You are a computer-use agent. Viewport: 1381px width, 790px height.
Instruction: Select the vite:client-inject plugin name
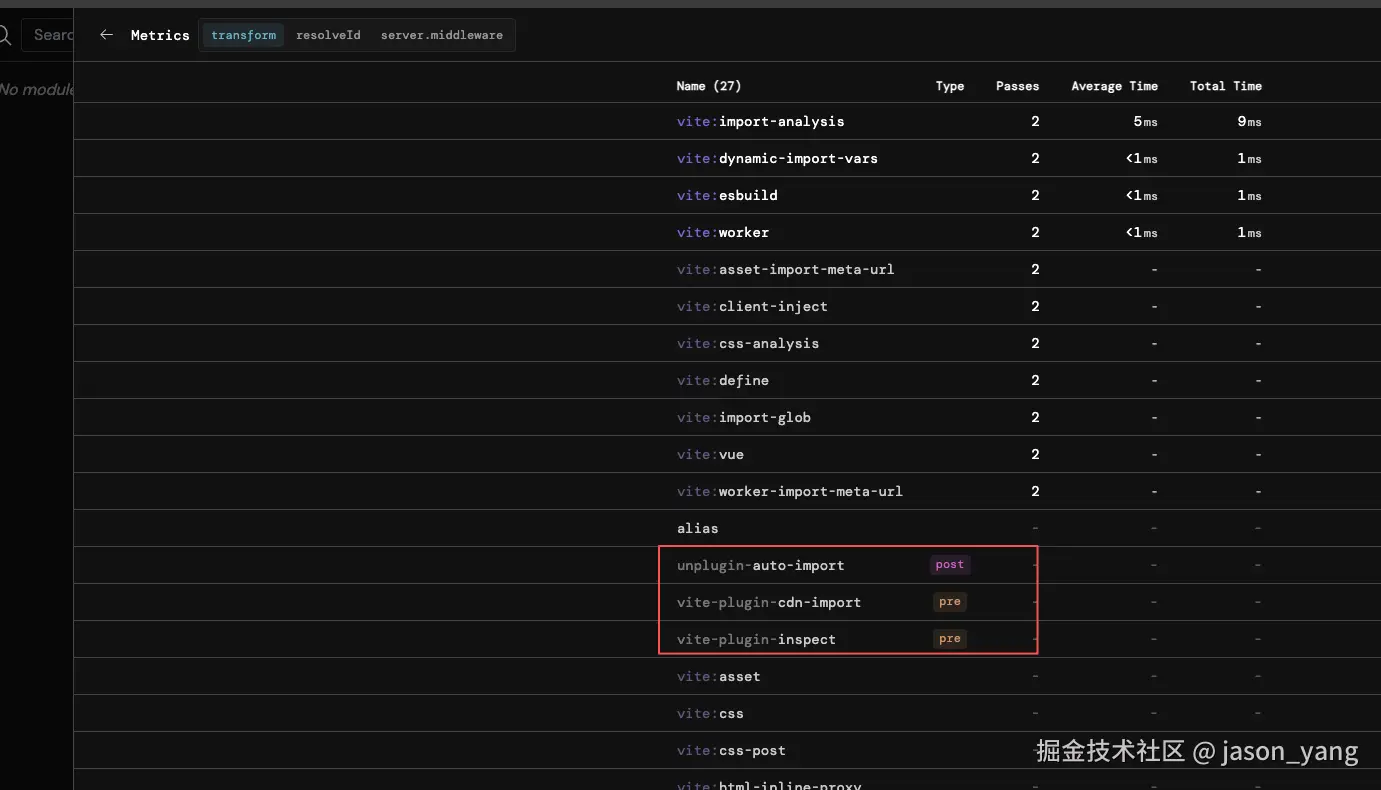[x=752, y=306]
